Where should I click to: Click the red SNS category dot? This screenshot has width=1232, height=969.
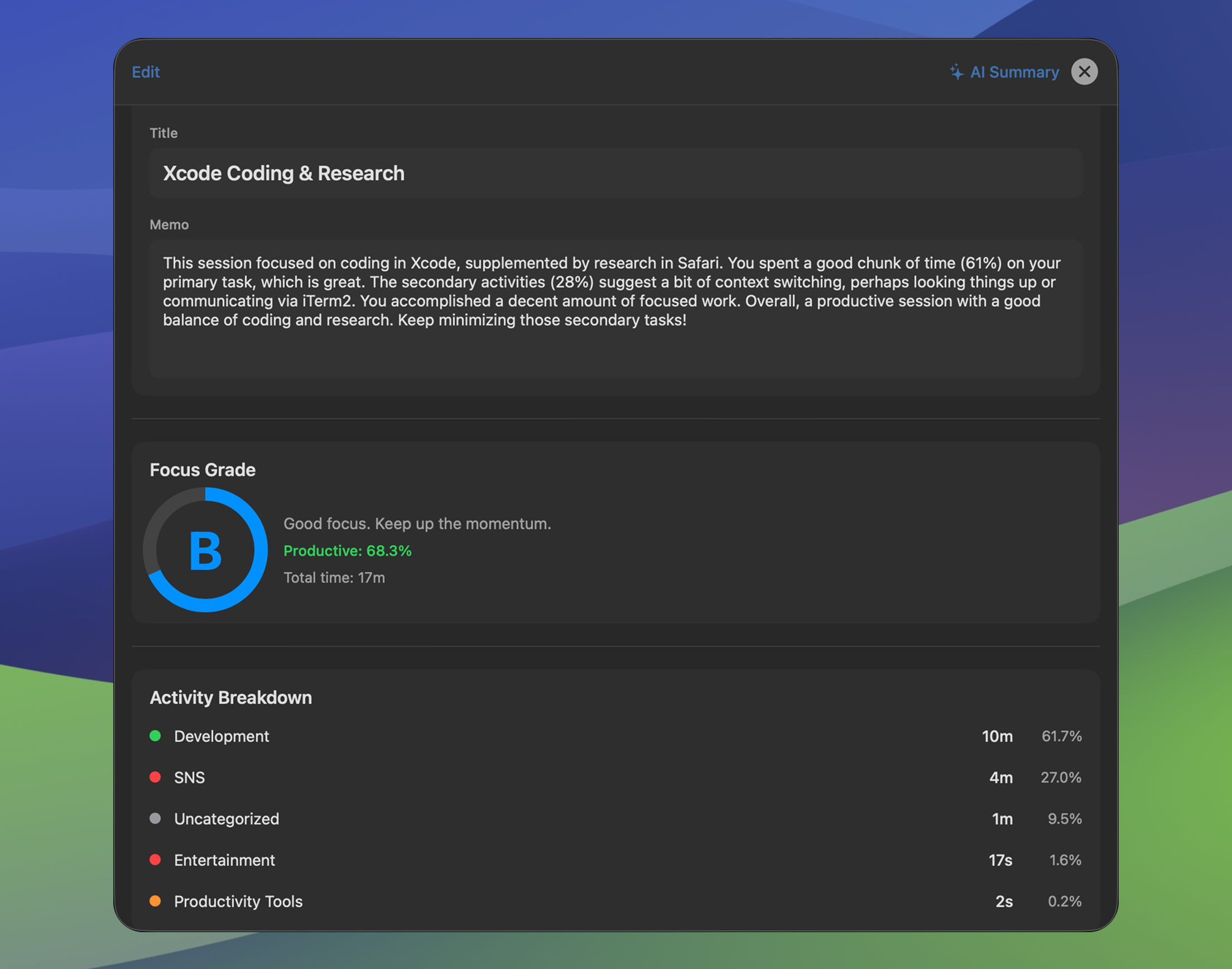click(156, 777)
